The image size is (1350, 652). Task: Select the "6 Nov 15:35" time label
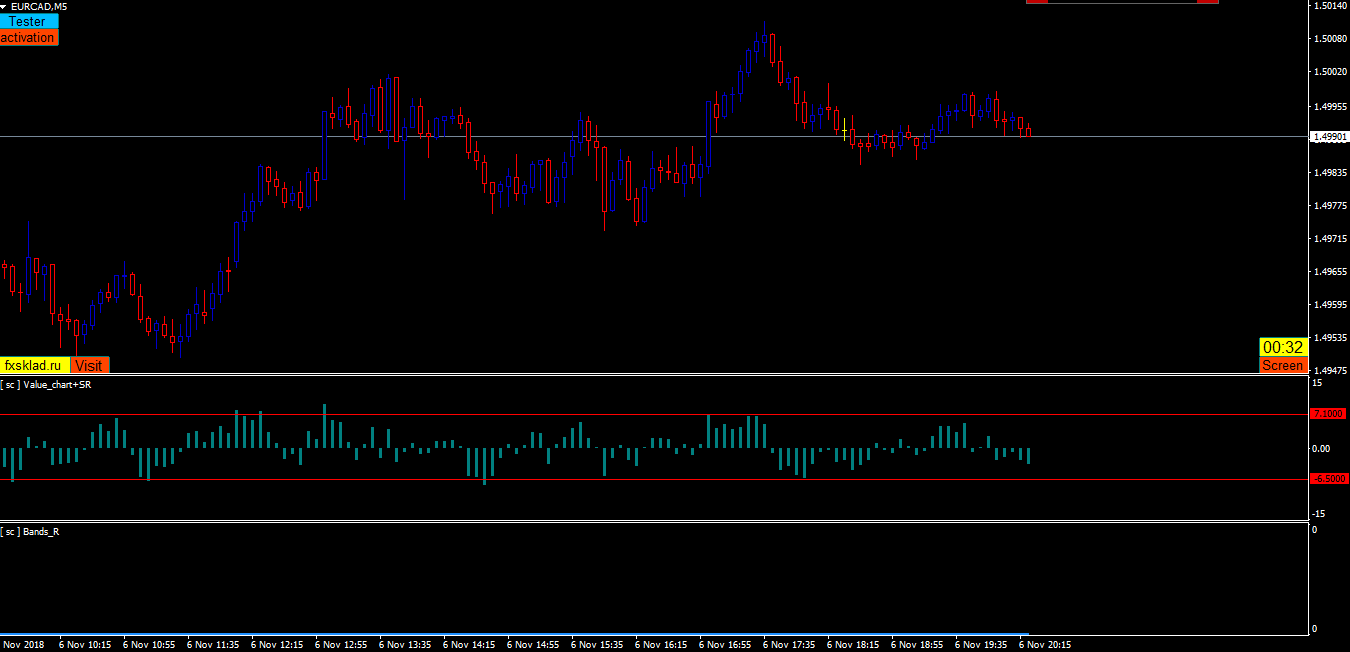pyautogui.click(x=597, y=645)
